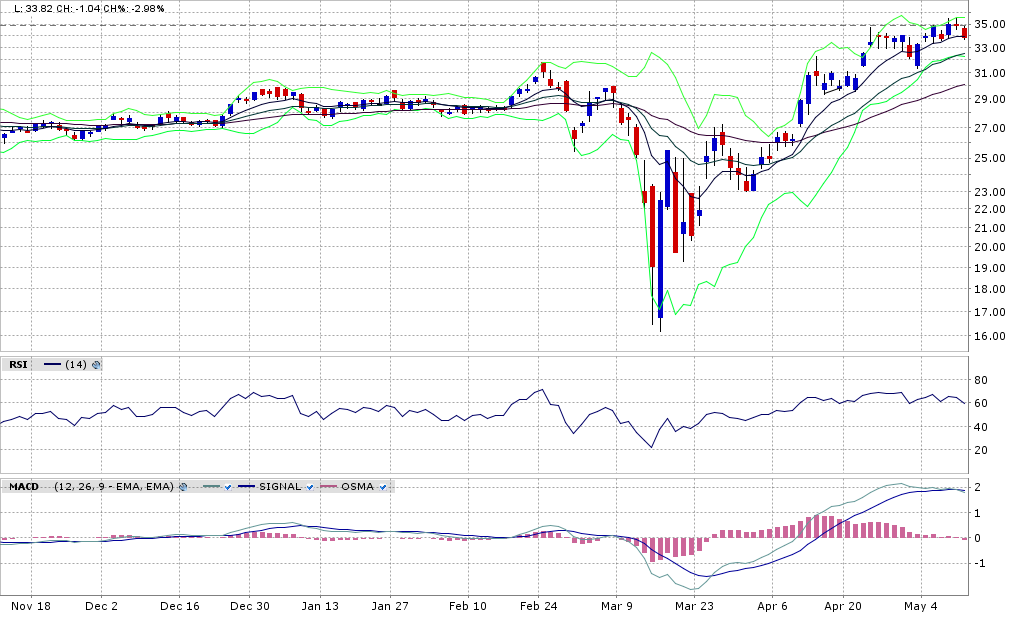Click the SIGNAL line color swatch
The height and width of the screenshot is (620, 1014).
point(246,486)
